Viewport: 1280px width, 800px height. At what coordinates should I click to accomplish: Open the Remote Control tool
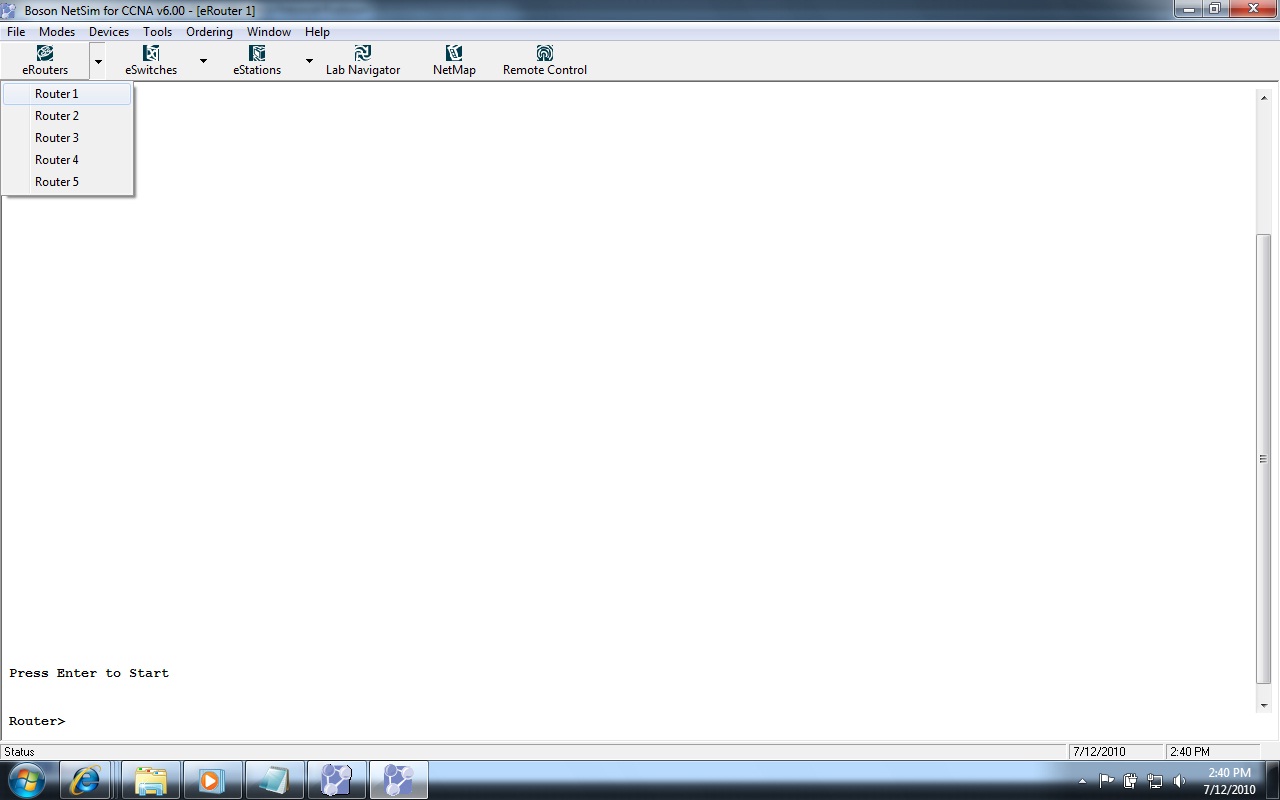click(x=545, y=60)
